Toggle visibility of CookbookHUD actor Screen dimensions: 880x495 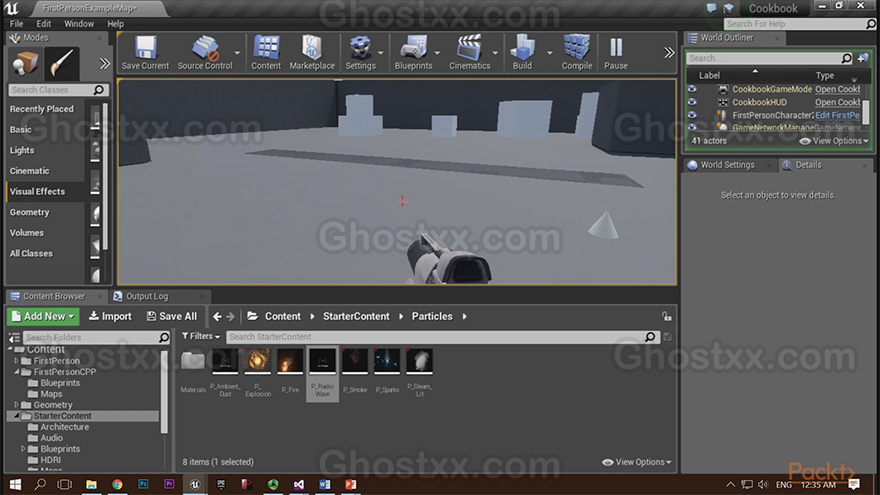click(692, 102)
